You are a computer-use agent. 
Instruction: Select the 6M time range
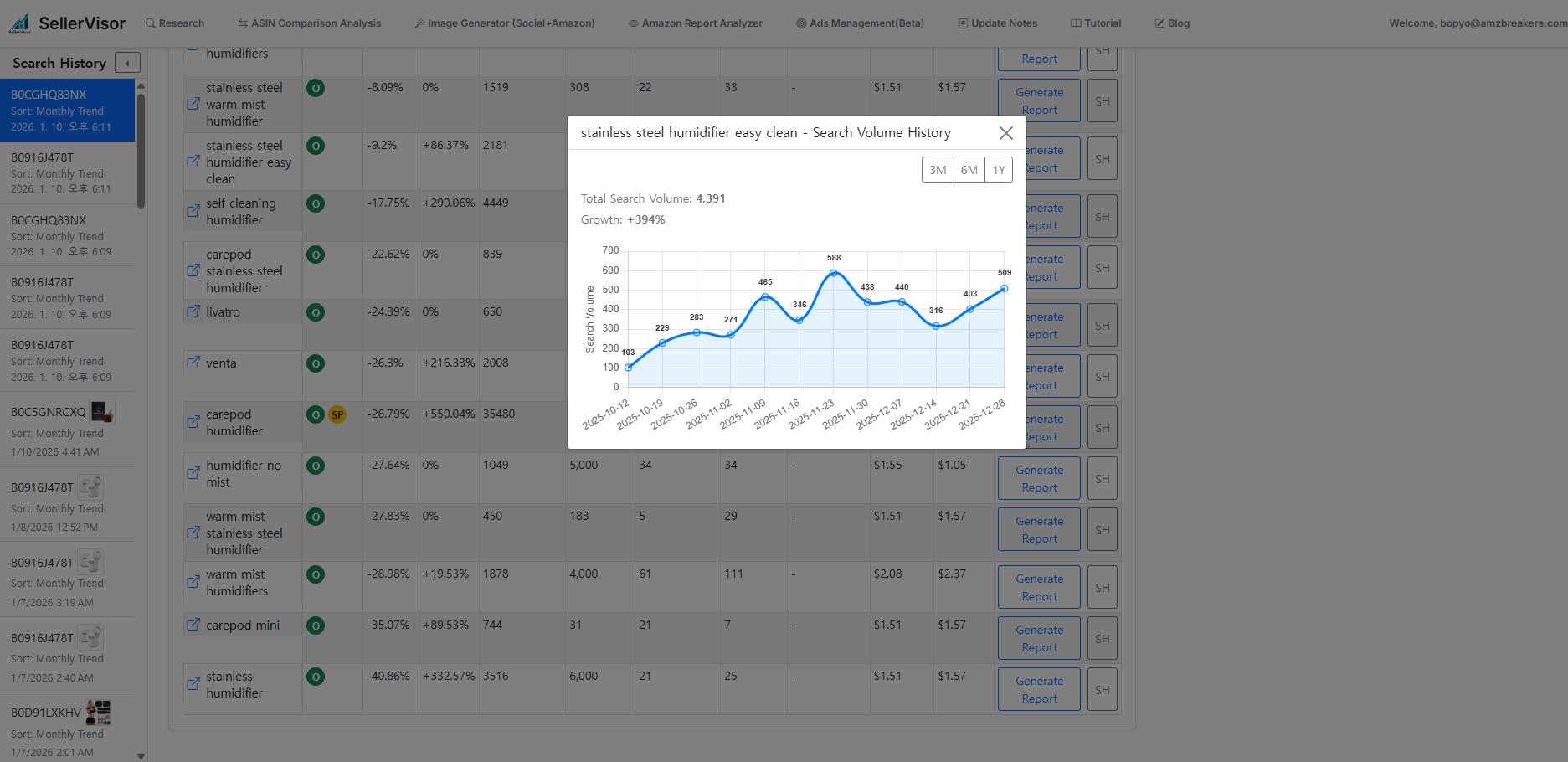[x=968, y=169]
